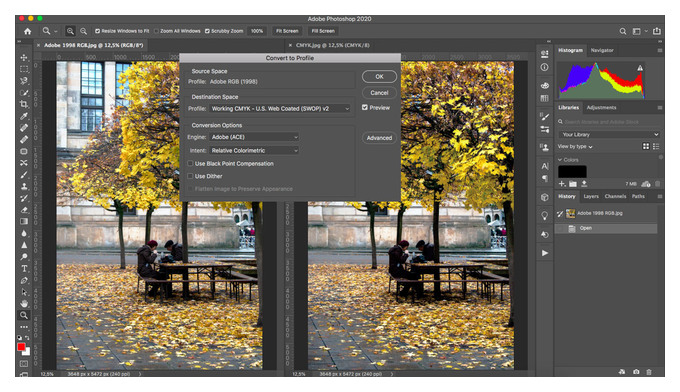Toggle Resize Windows to Fit checkbox

click(98, 31)
